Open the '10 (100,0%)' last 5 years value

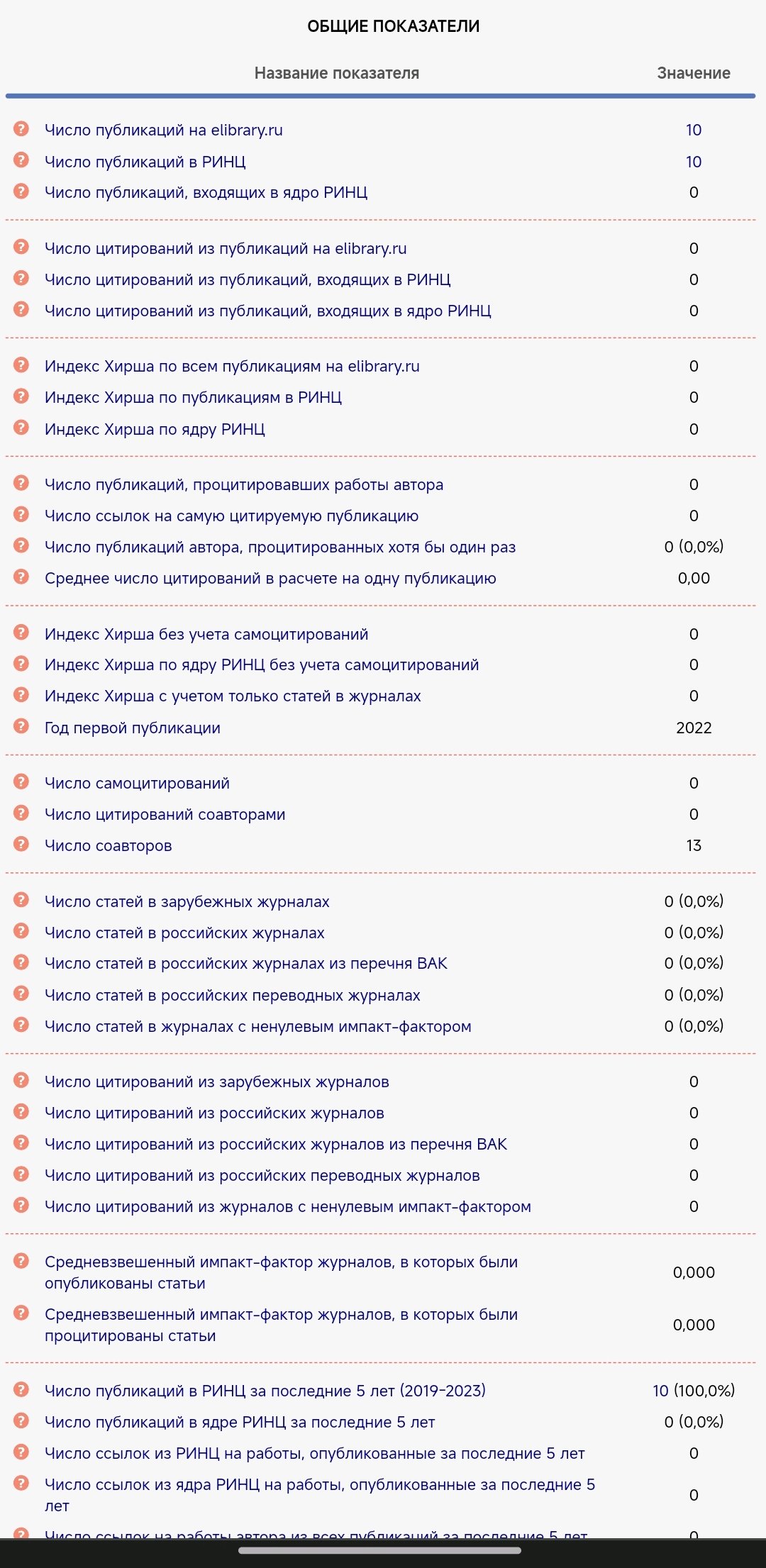(x=693, y=1390)
